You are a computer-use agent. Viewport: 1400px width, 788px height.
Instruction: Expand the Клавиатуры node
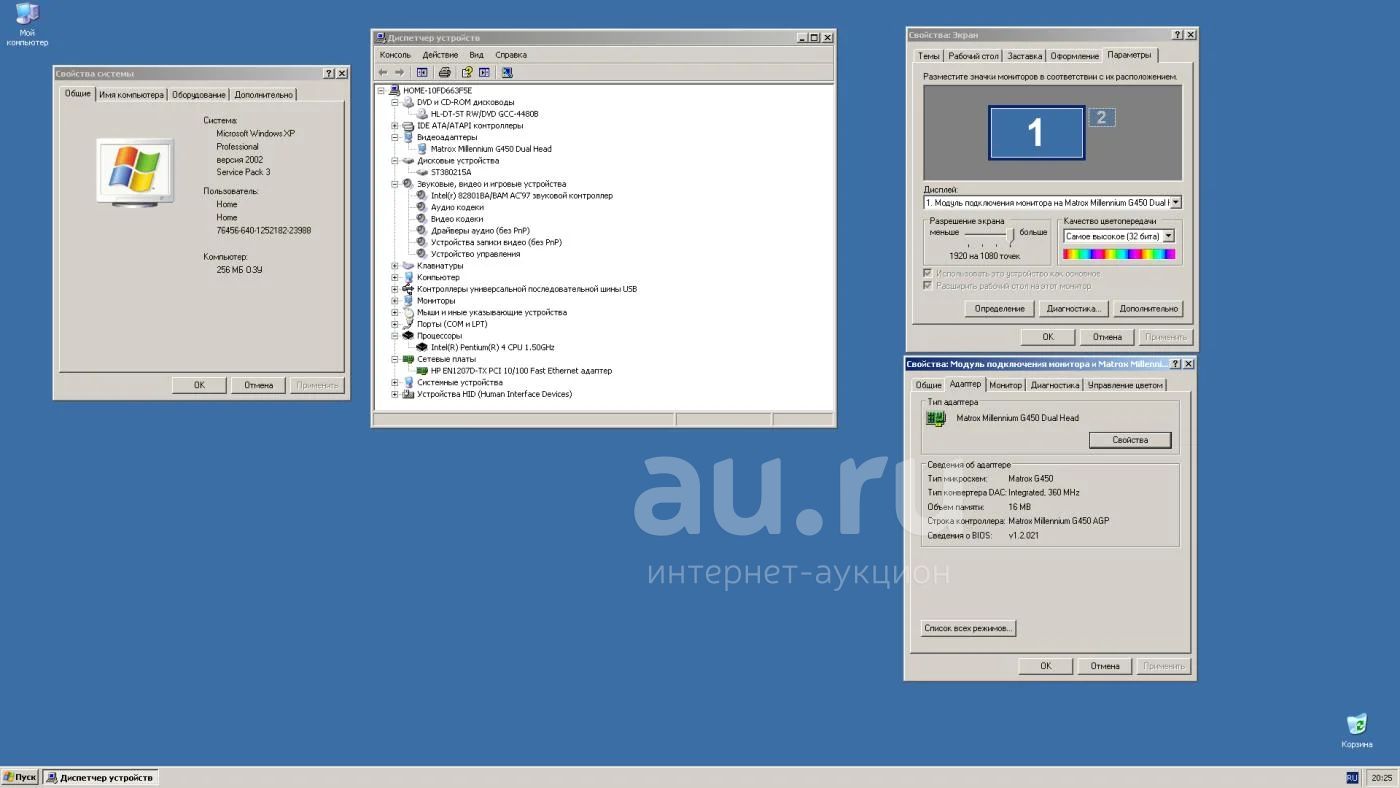[x=395, y=266]
